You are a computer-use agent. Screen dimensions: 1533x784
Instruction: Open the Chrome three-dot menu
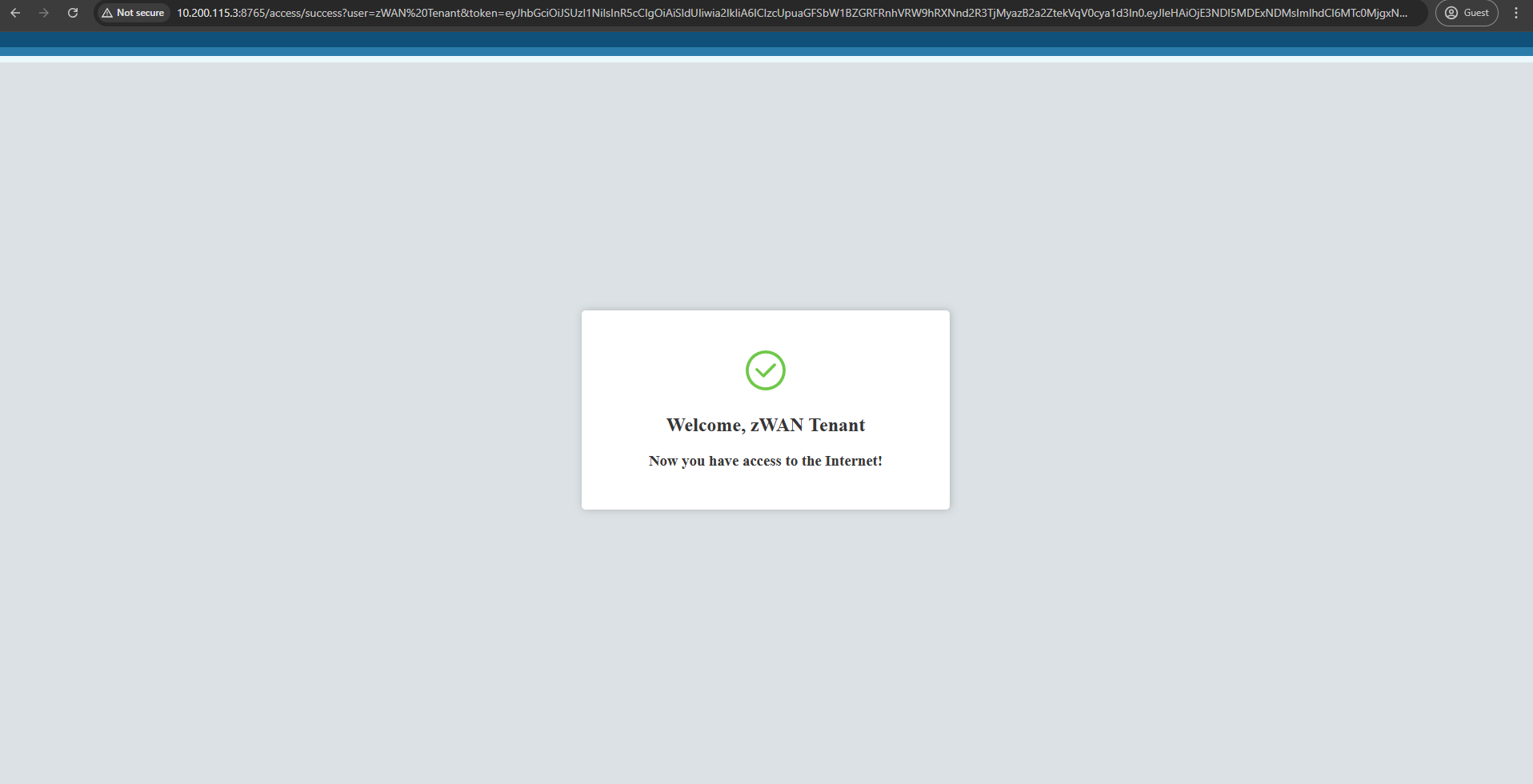coord(1515,13)
